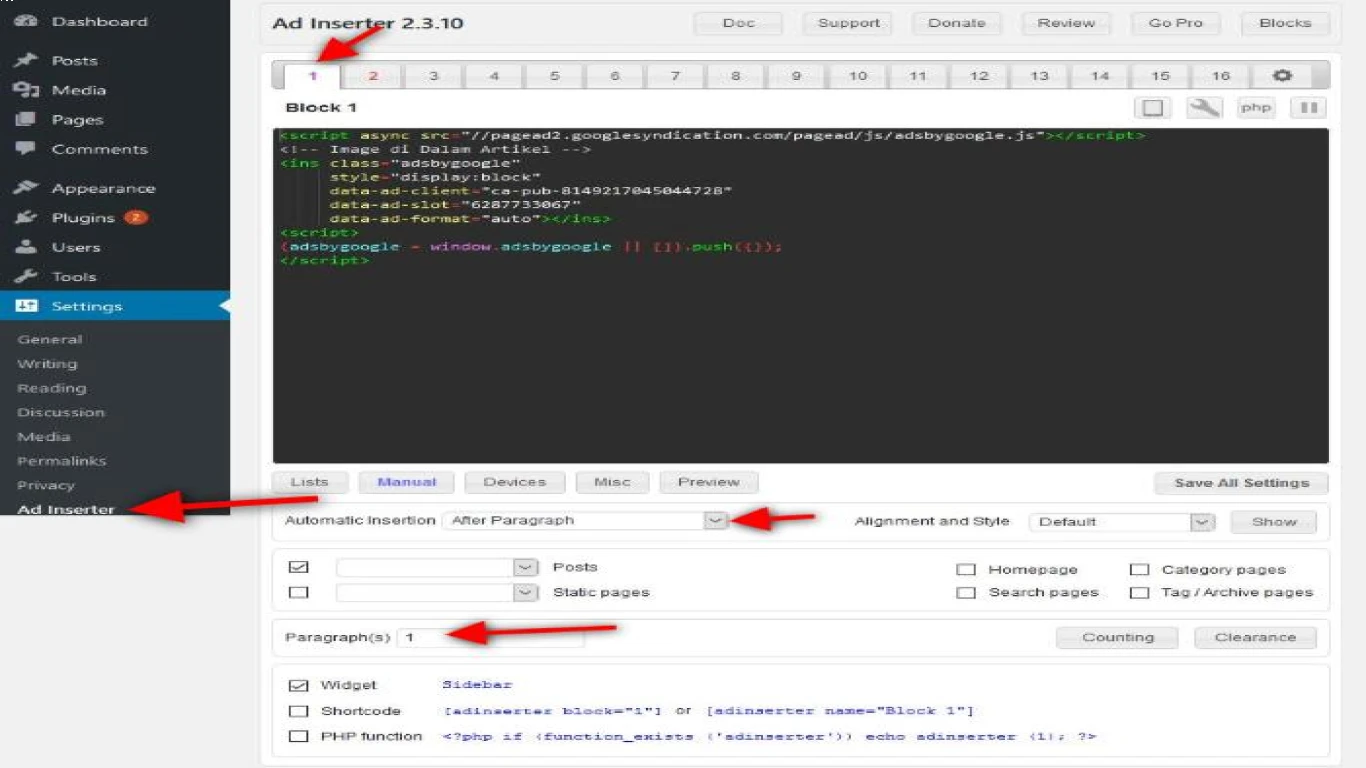Open the Dashboard menu icon

(x=26, y=21)
